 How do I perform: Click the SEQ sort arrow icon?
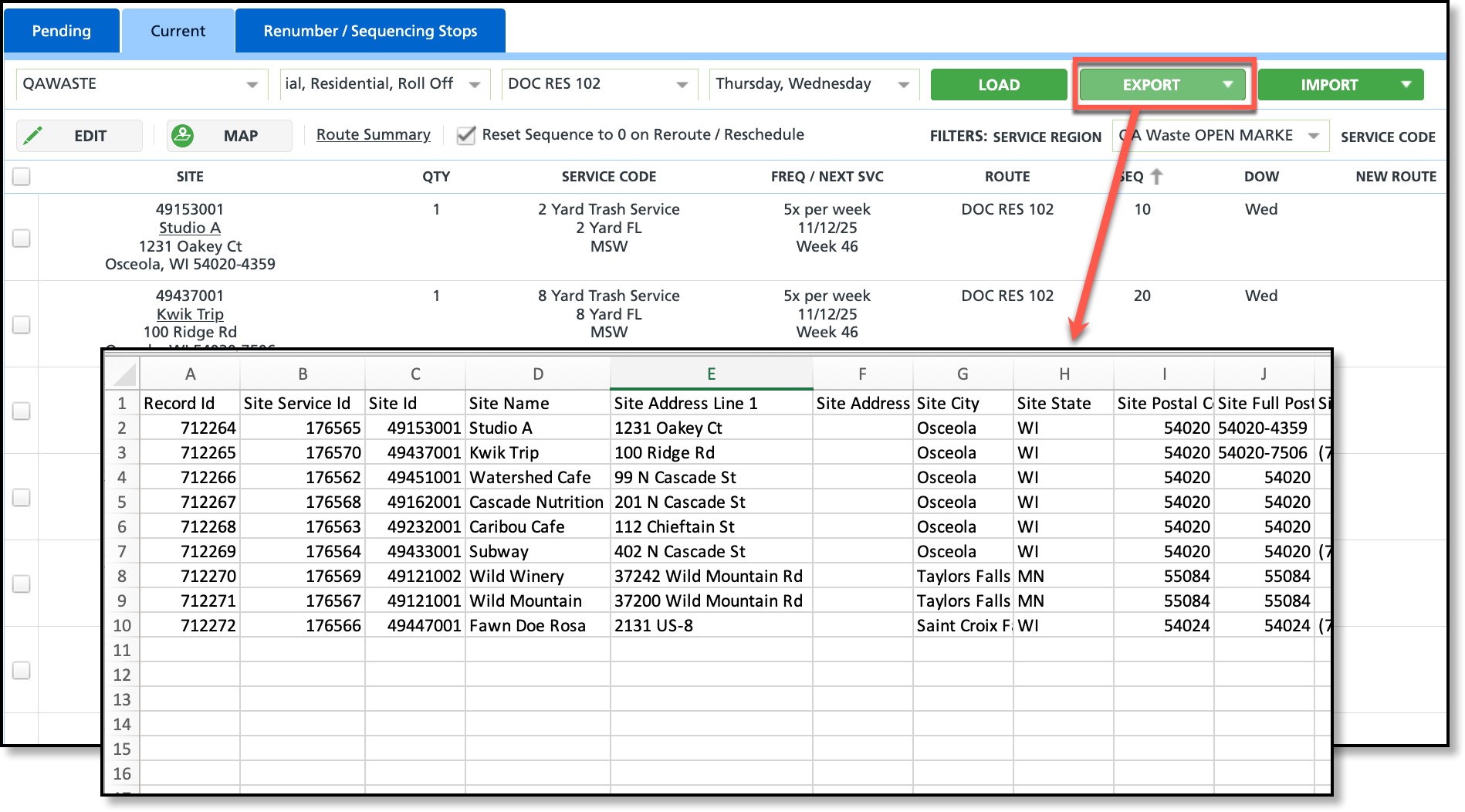tap(1156, 177)
